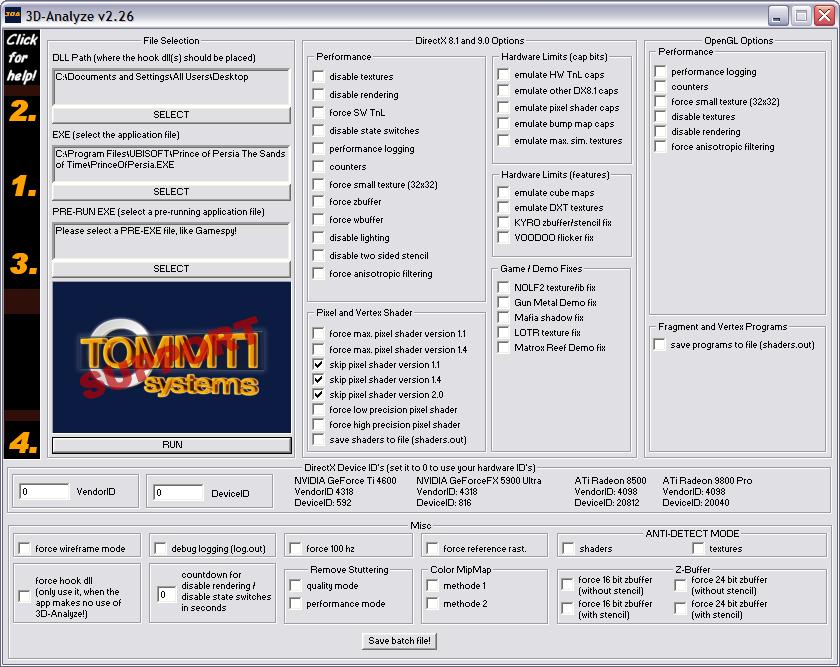Image resolution: width=840 pixels, height=667 pixels.
Task: Click the DLL Path text box
Action: tap(171, 87)
